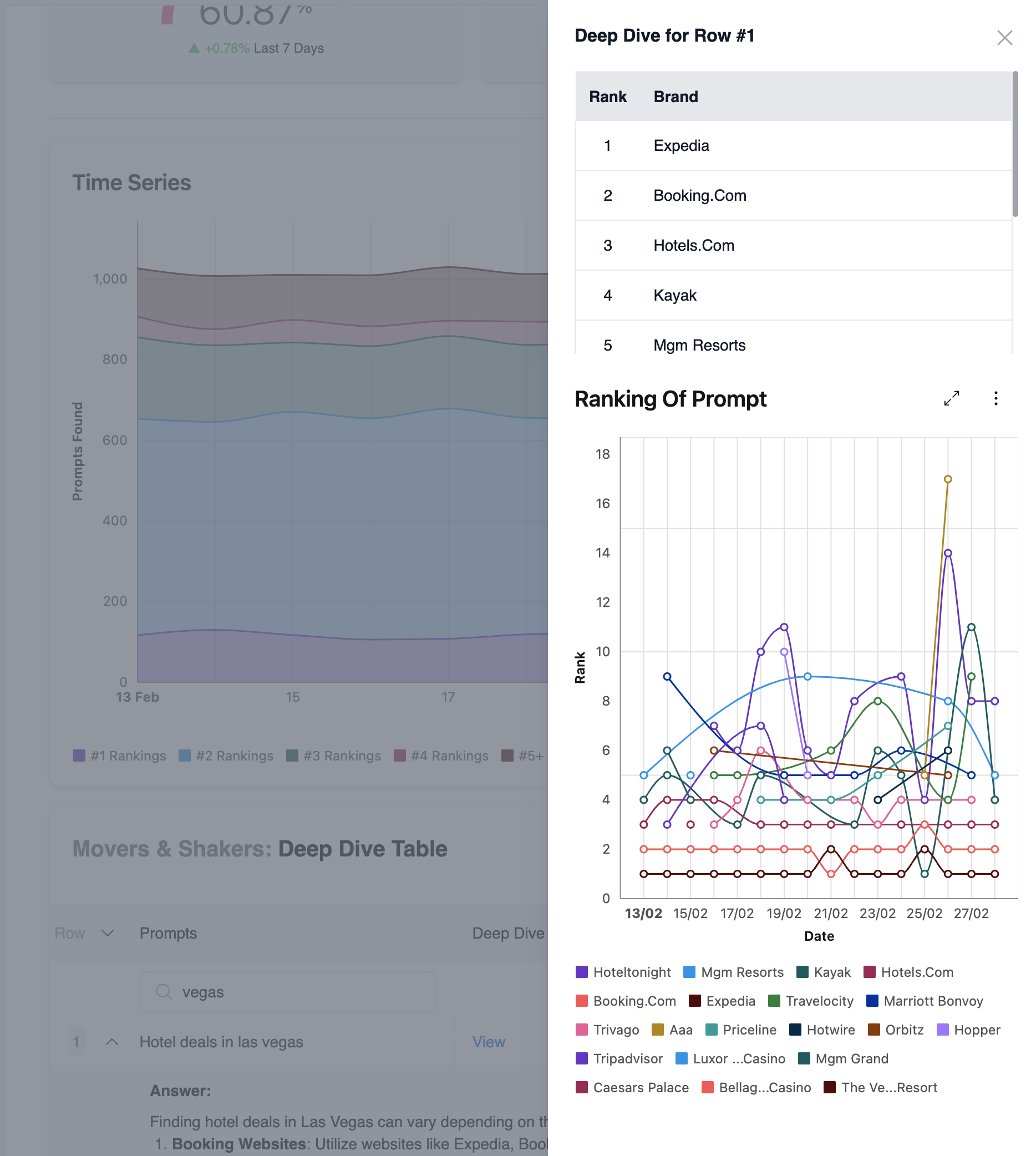Toggle The Ve...Resort legend series
The width and height of the screenshot is (1036, 1156).
[880, 1088]
